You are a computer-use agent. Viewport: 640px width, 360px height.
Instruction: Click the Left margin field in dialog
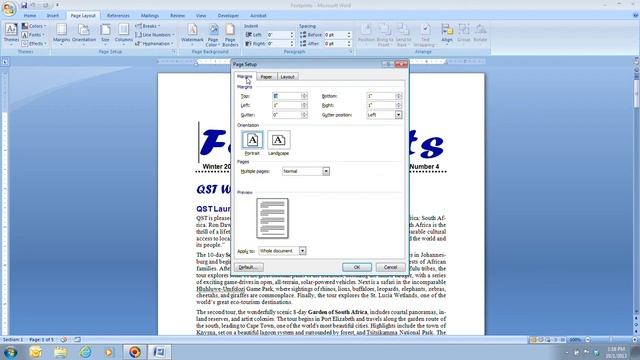pyautogui.click(x=287, y=105)
